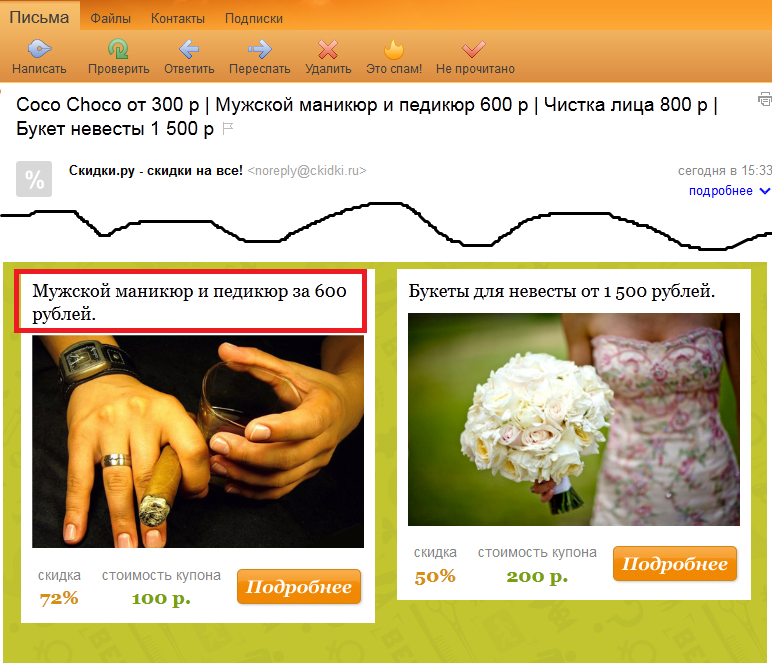Open the Мужской маникюр и педикюр title link
This screenshot has height=670, width=772.
tap(190, 302)
